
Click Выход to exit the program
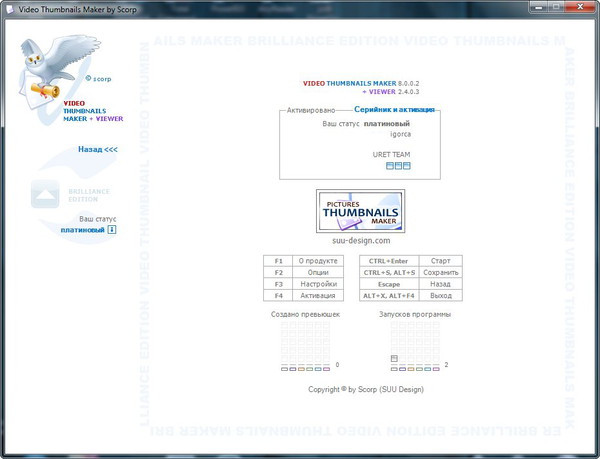[x=440, y=296]
